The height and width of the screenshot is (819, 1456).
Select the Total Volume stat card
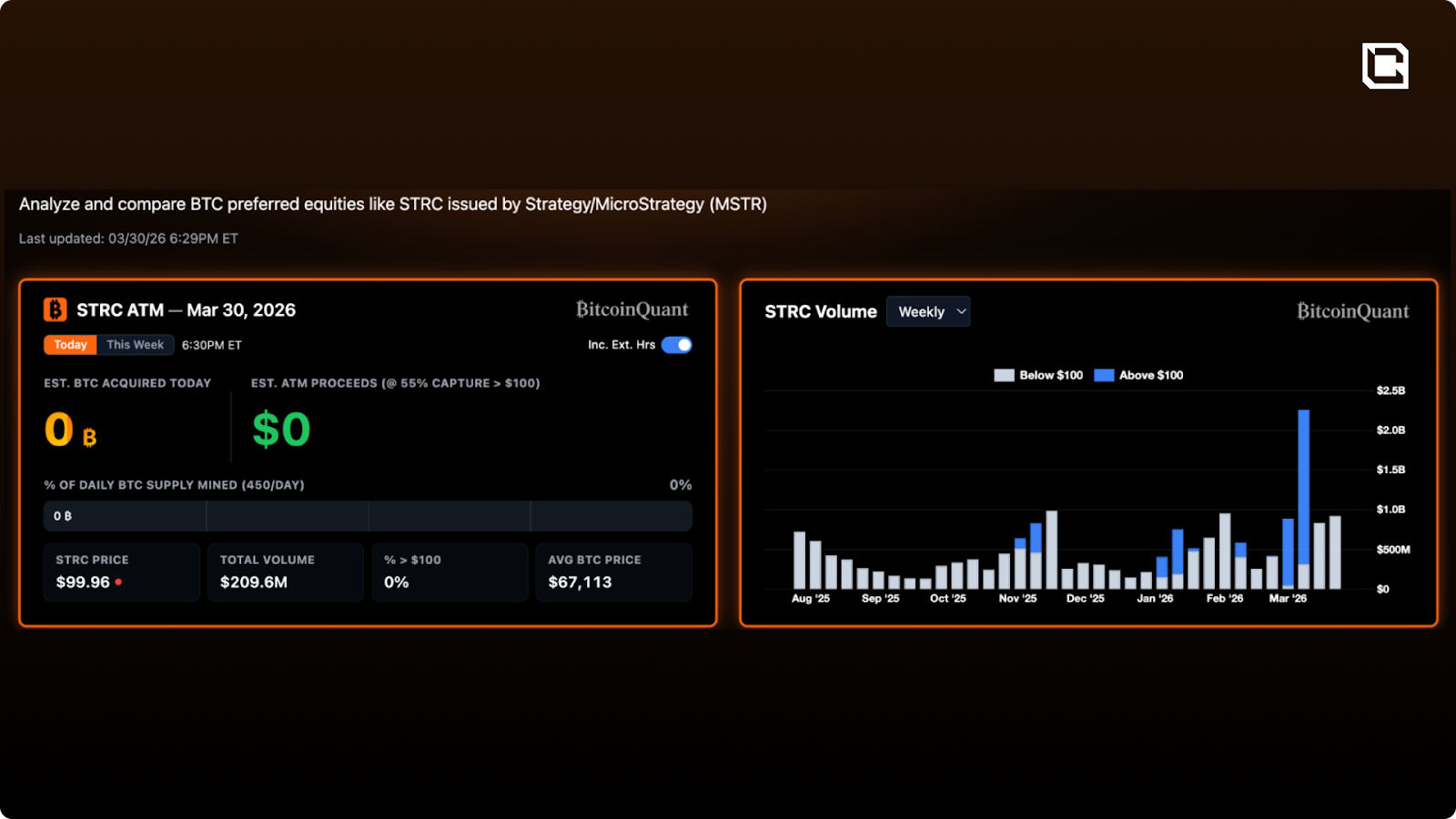(286, 571)
